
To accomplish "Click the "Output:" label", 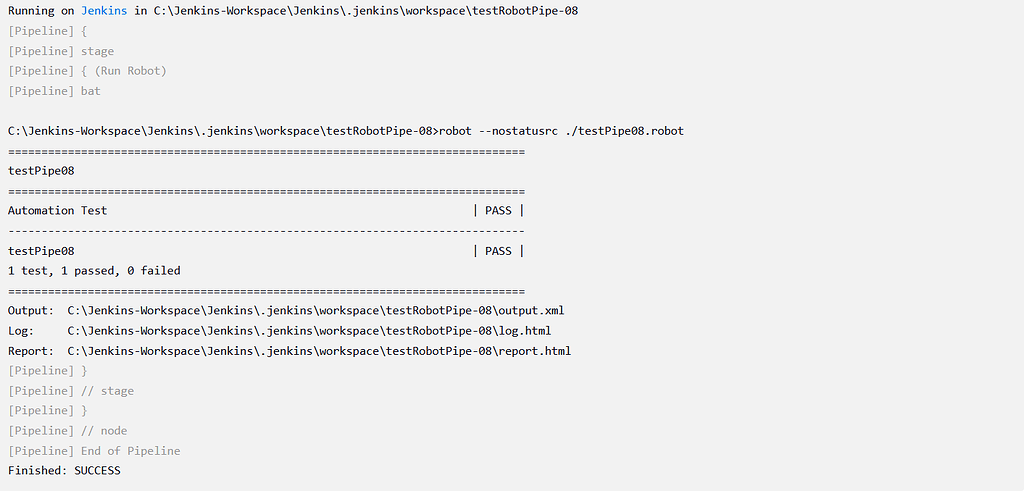I will (31, 311).
